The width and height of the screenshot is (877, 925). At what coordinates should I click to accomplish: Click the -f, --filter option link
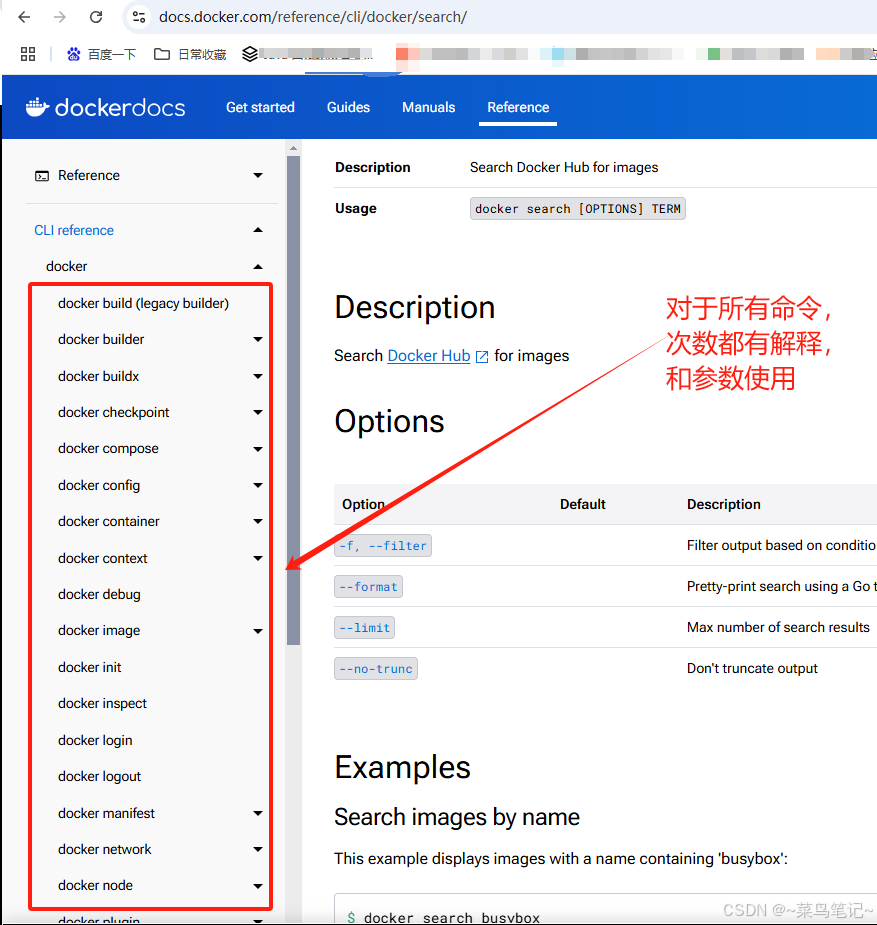coord(383,546)
